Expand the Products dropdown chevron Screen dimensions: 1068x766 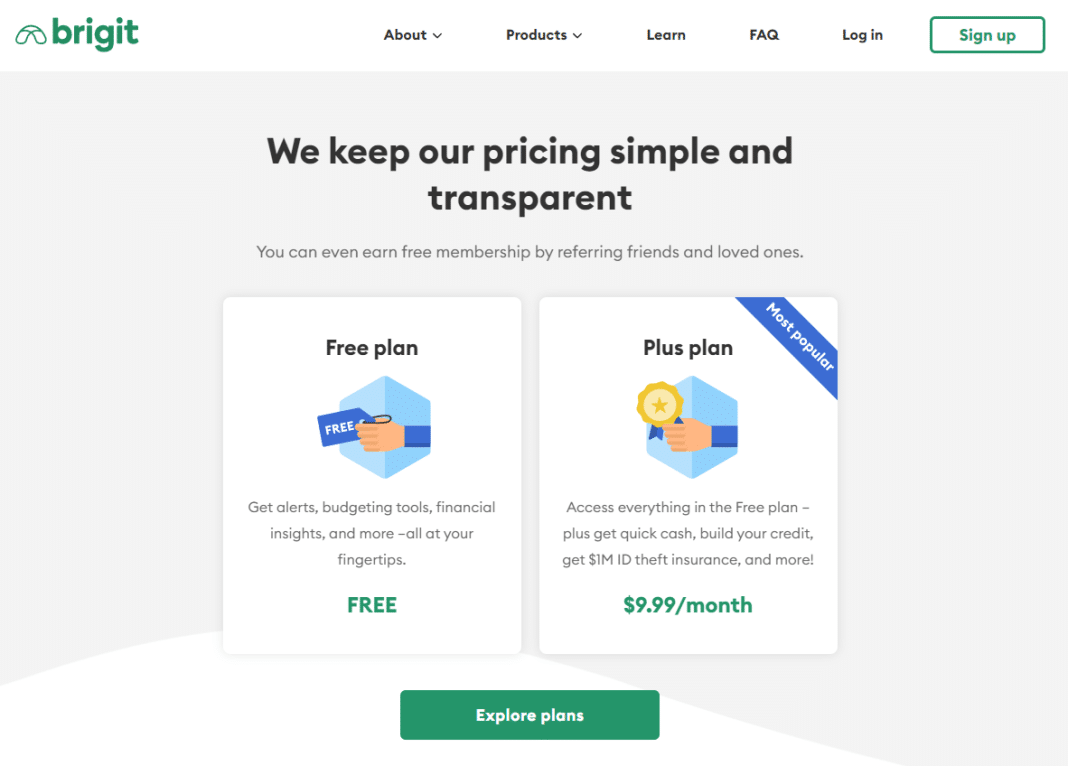point(578,35)
